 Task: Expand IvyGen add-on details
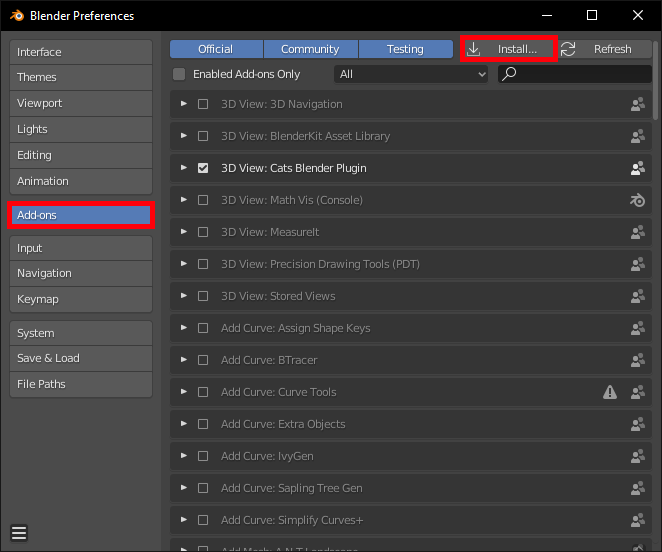pos(184,456)
